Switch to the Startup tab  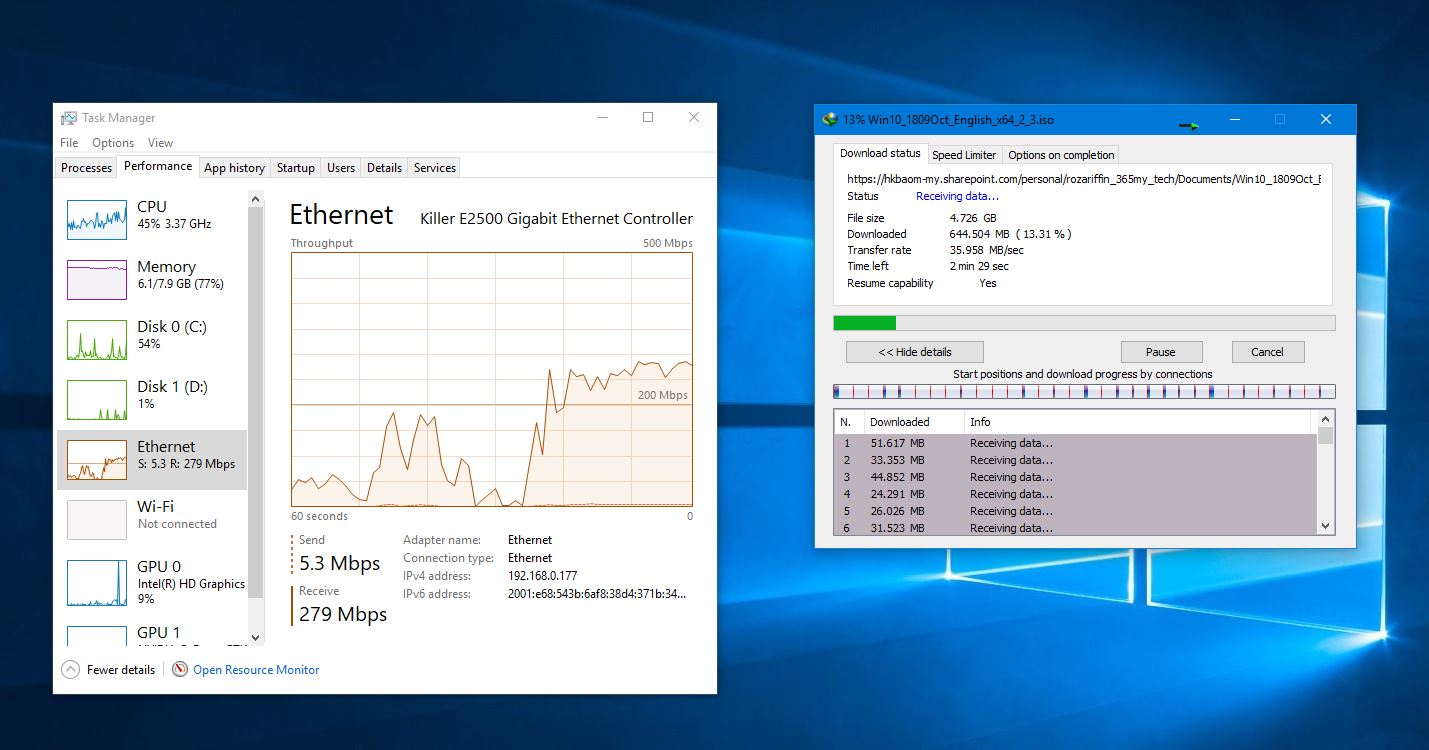tap(296, 168)
